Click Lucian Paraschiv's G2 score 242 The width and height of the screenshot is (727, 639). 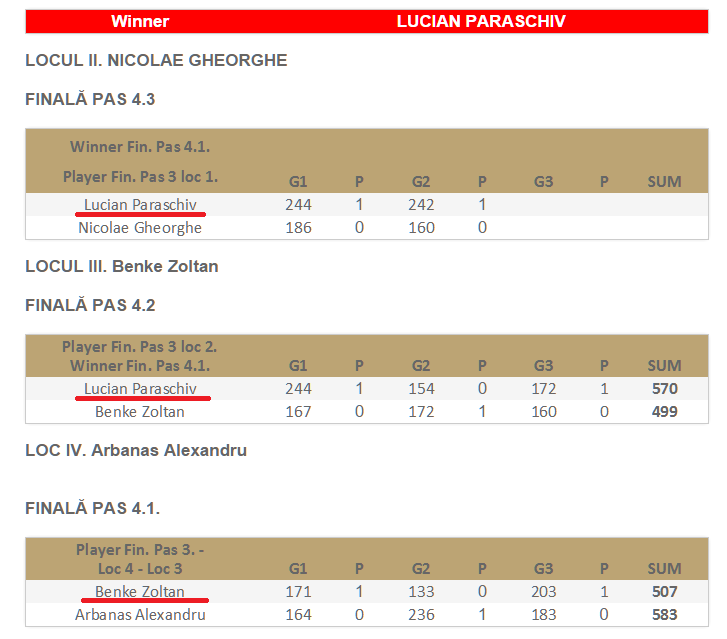pos(421,204)
